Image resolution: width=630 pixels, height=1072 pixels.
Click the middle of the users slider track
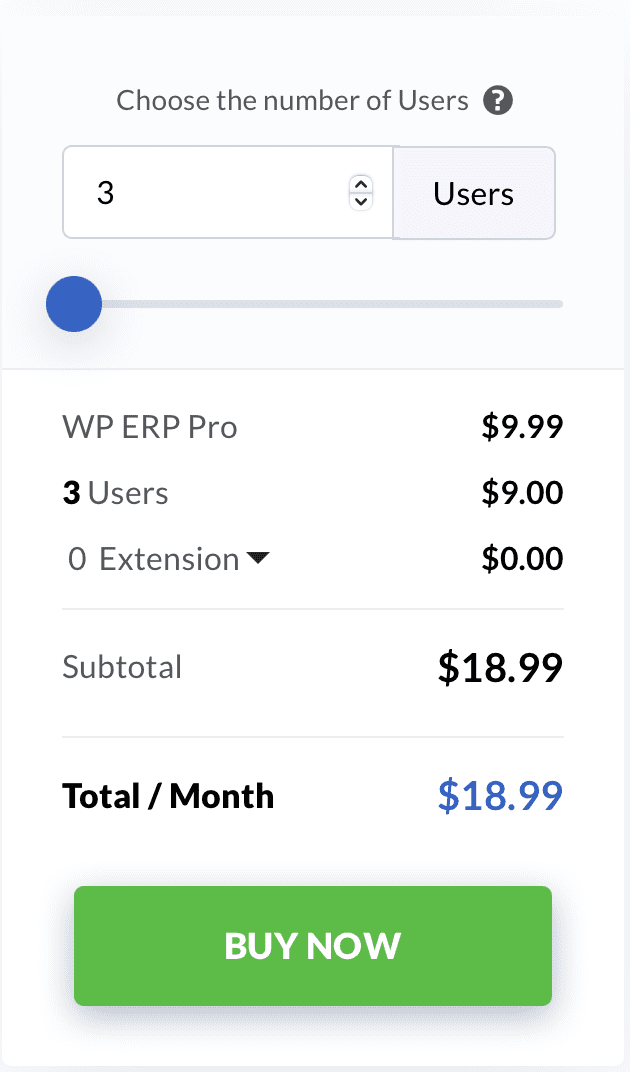coord(318,304)
